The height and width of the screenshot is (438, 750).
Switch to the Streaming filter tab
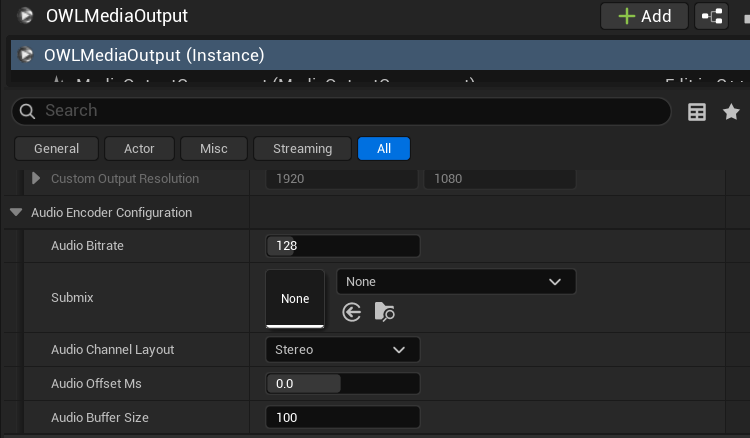point(302,149)
